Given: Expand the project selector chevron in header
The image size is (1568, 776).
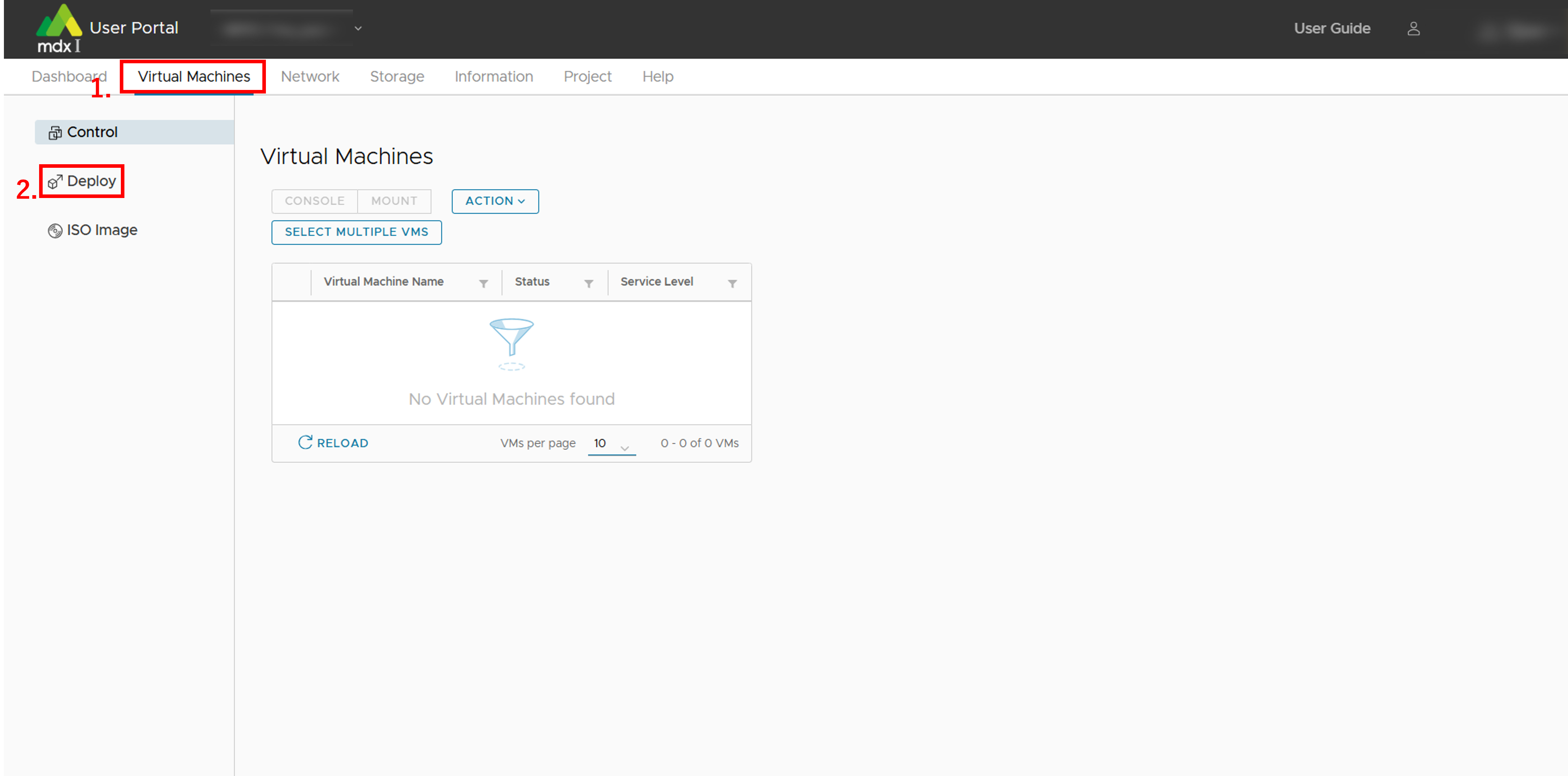Looking at the screenshot, I should click(x=358, y=28).
